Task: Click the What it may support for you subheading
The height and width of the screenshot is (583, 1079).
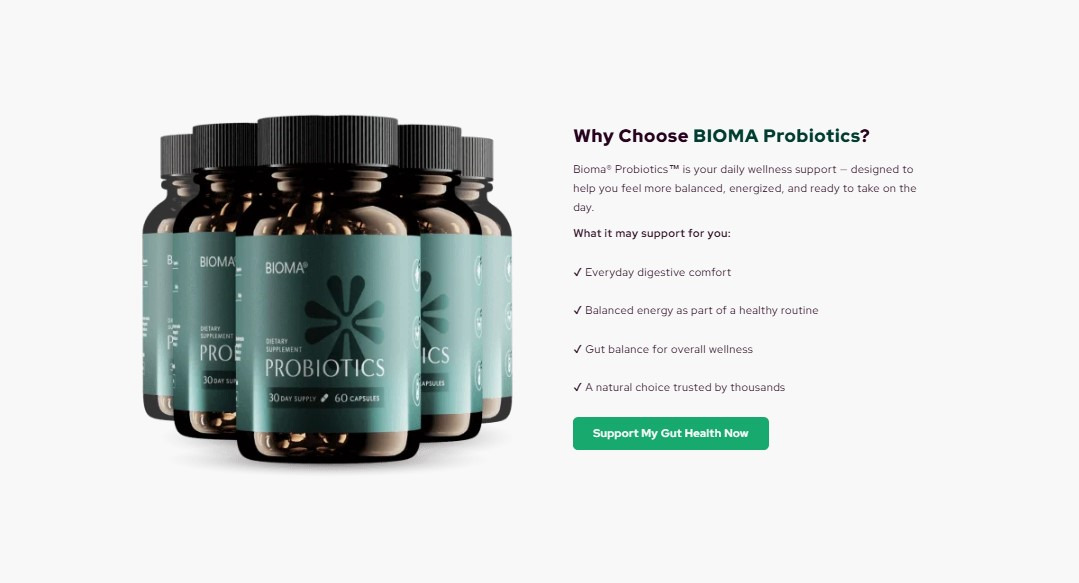Action: [652, 233]
